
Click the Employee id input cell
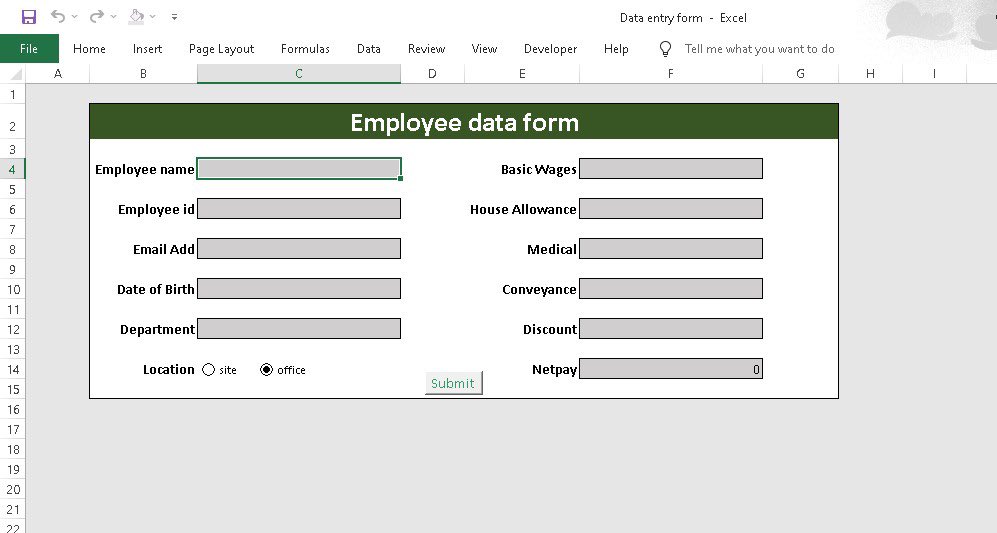299,209
